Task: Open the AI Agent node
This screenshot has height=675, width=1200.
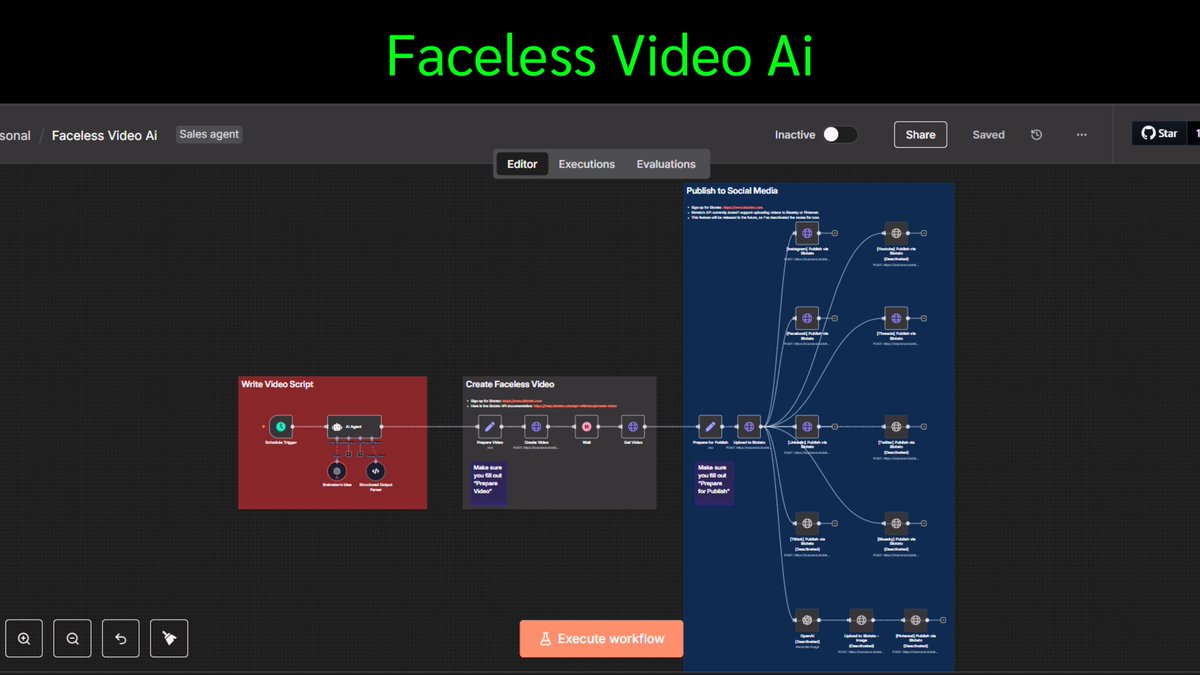Action: pos(354,427)
